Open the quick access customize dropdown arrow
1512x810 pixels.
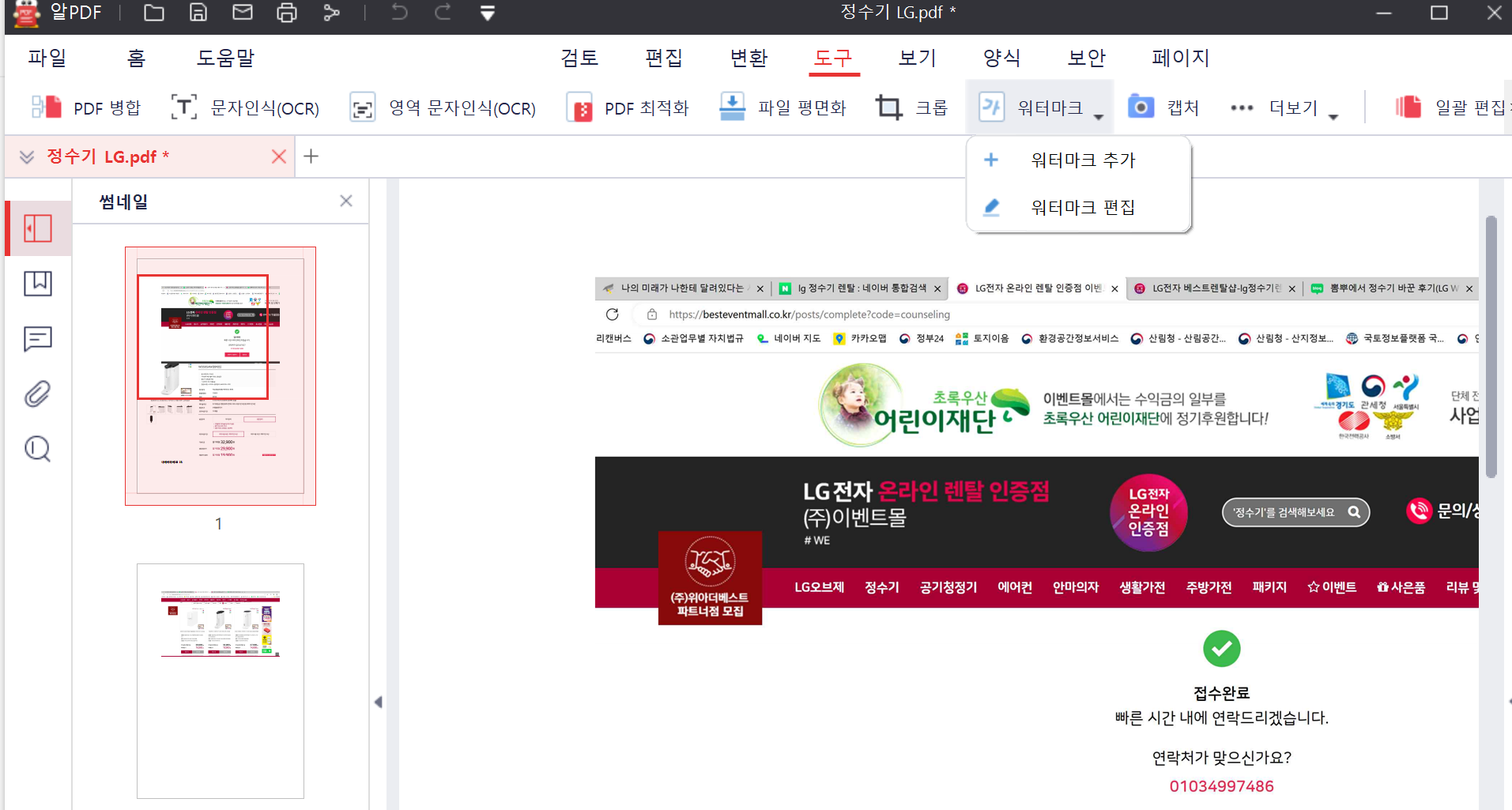tap(488, 13)
